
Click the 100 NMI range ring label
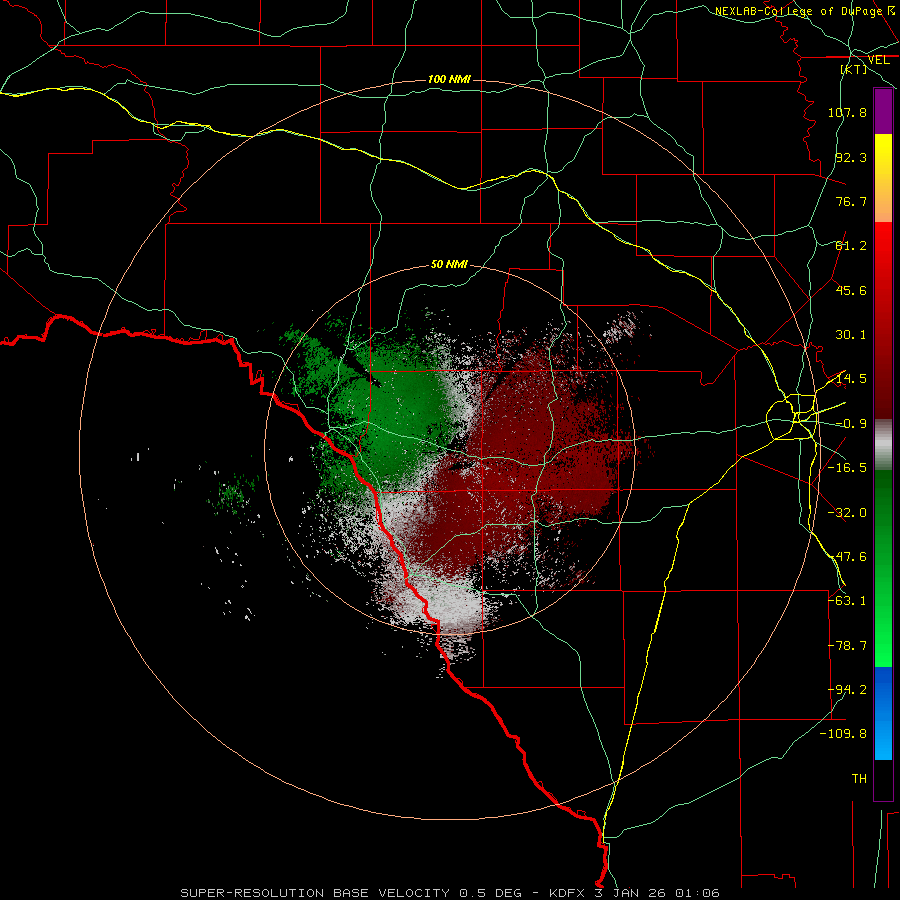(449, 79)
